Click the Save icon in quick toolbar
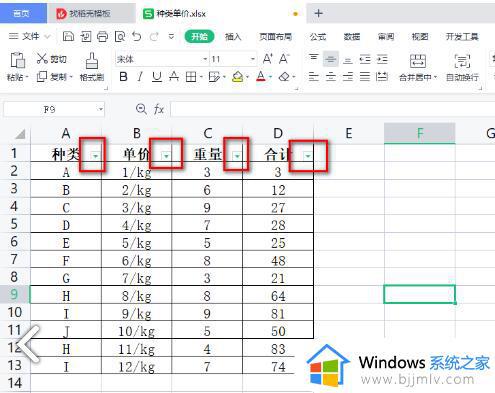 [68, 36]
